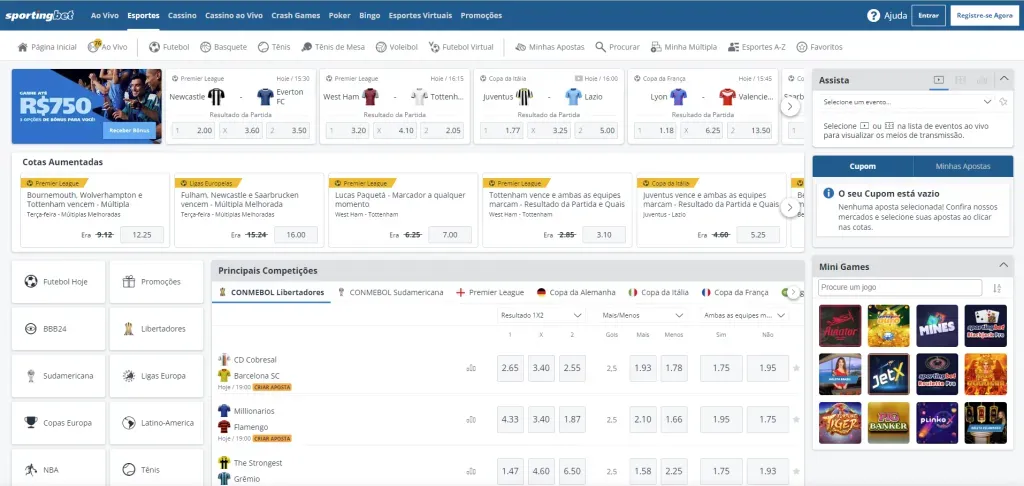1024x486 pixels.
Task: Switch to CONMEBOL Sudamericana tab
Action: tap(391, 293)
